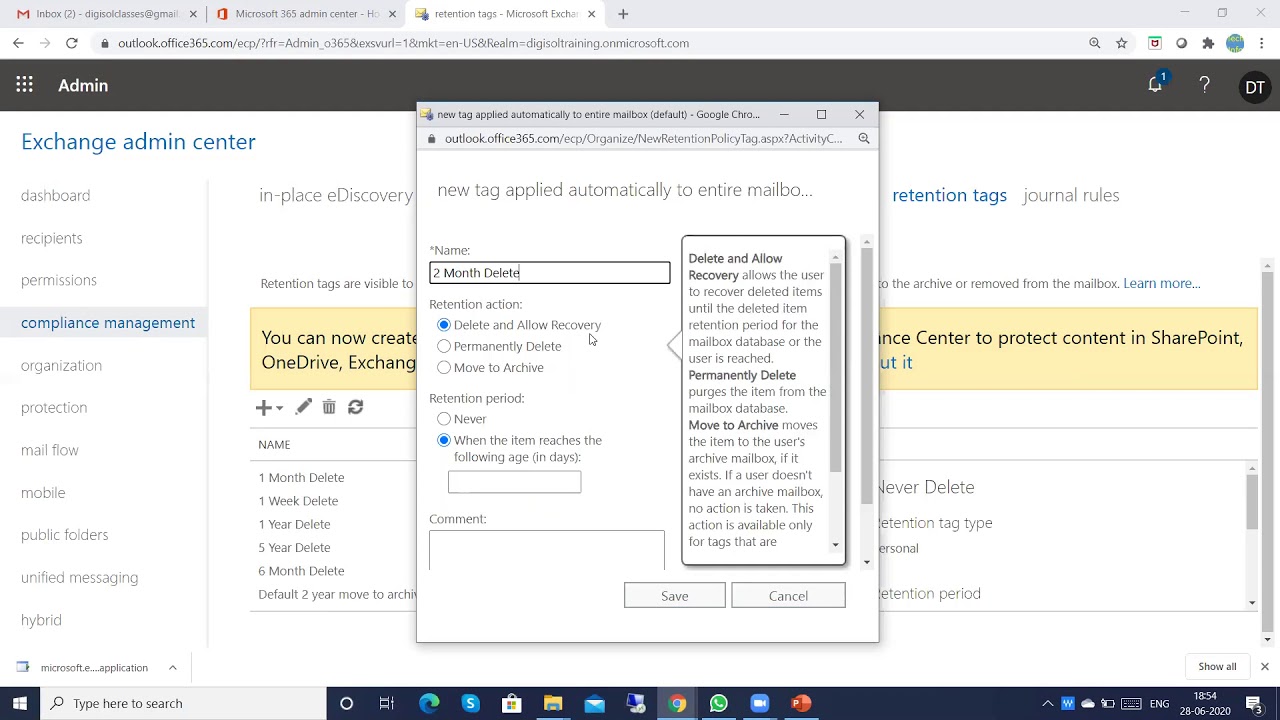Click the Comment text area
The image size is (1280, 720).
coord(547,550)
